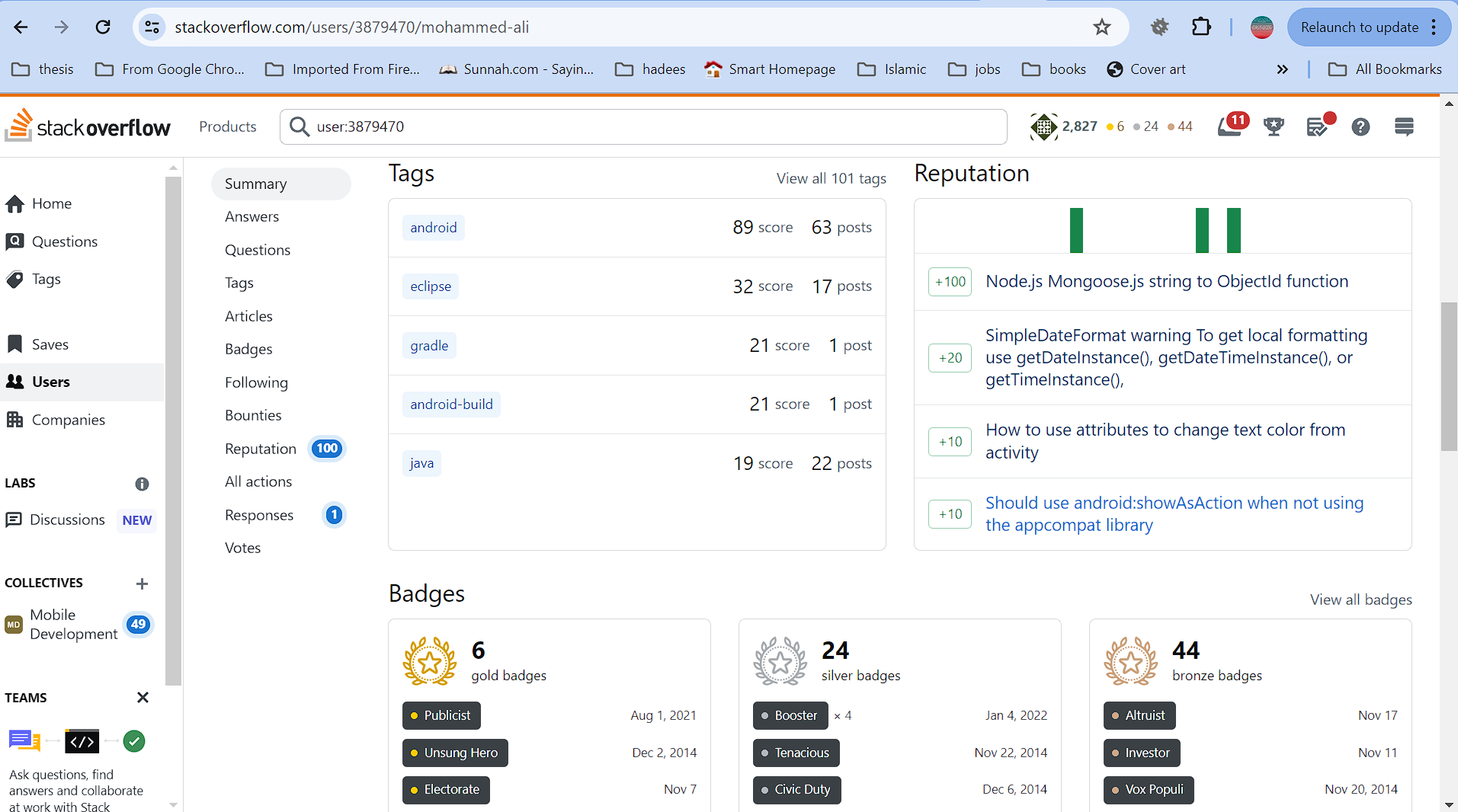This screenshot has height=812, width=1458.
Task: Switch to the Badges profile tab
Action: [248, 349]
